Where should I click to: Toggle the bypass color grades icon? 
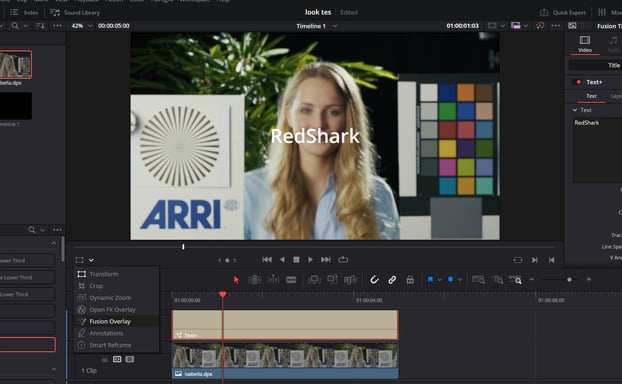(x=540, y=26)
